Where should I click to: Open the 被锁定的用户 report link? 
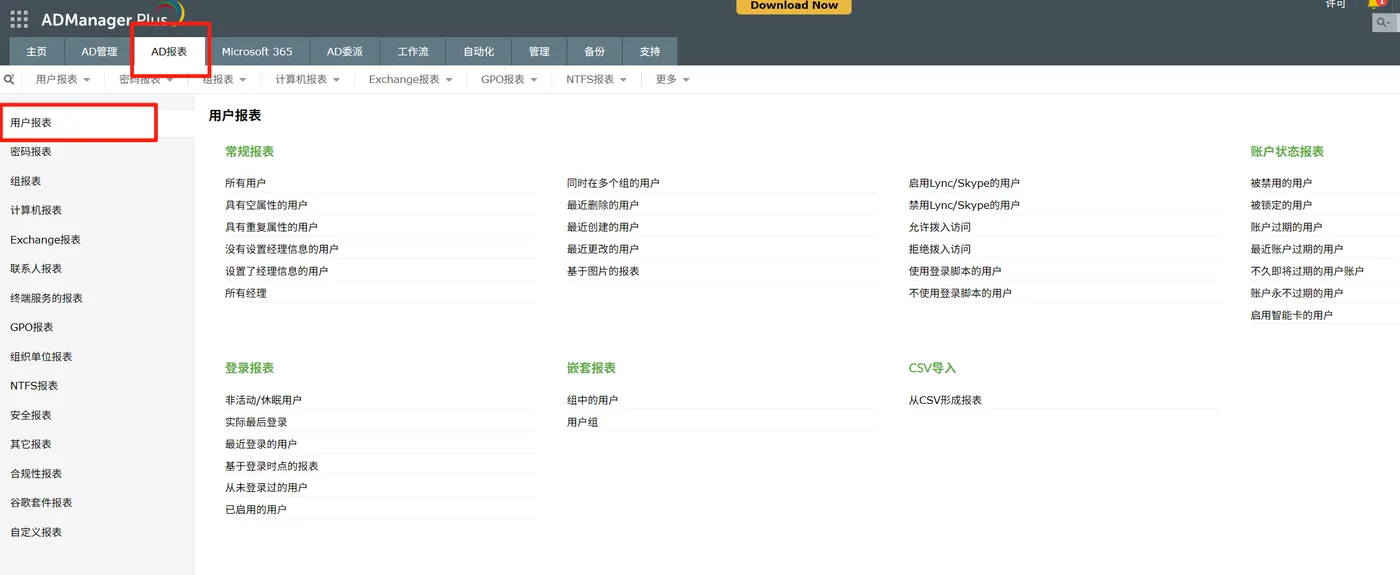click(1281, 205)
